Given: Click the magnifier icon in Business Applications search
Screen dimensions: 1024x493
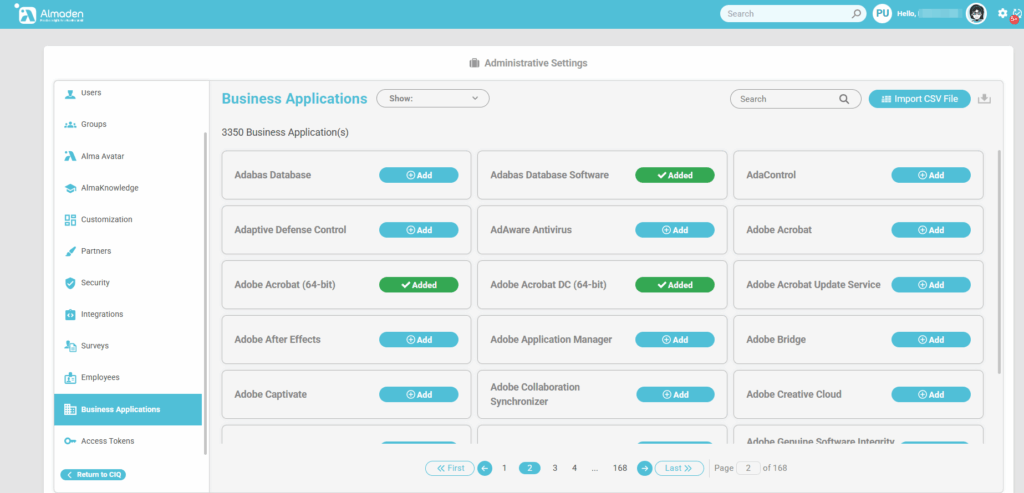Looking at the screenshot, I should (844, 99).
